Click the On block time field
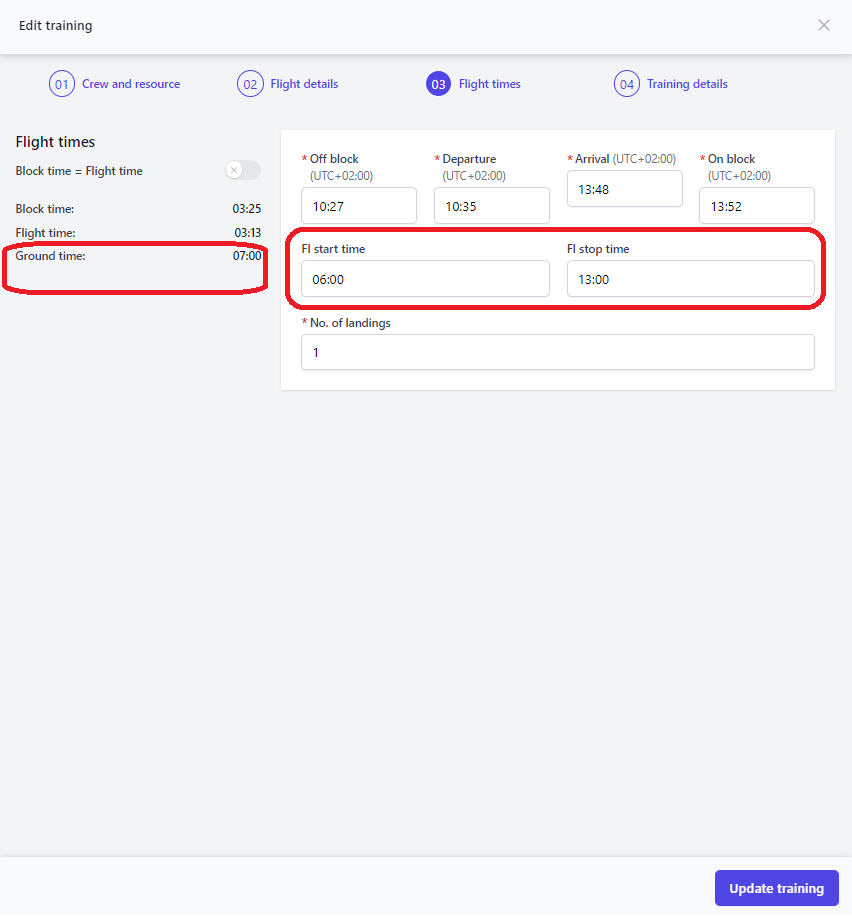Screen dimensions: 852x916 point(757,206)
